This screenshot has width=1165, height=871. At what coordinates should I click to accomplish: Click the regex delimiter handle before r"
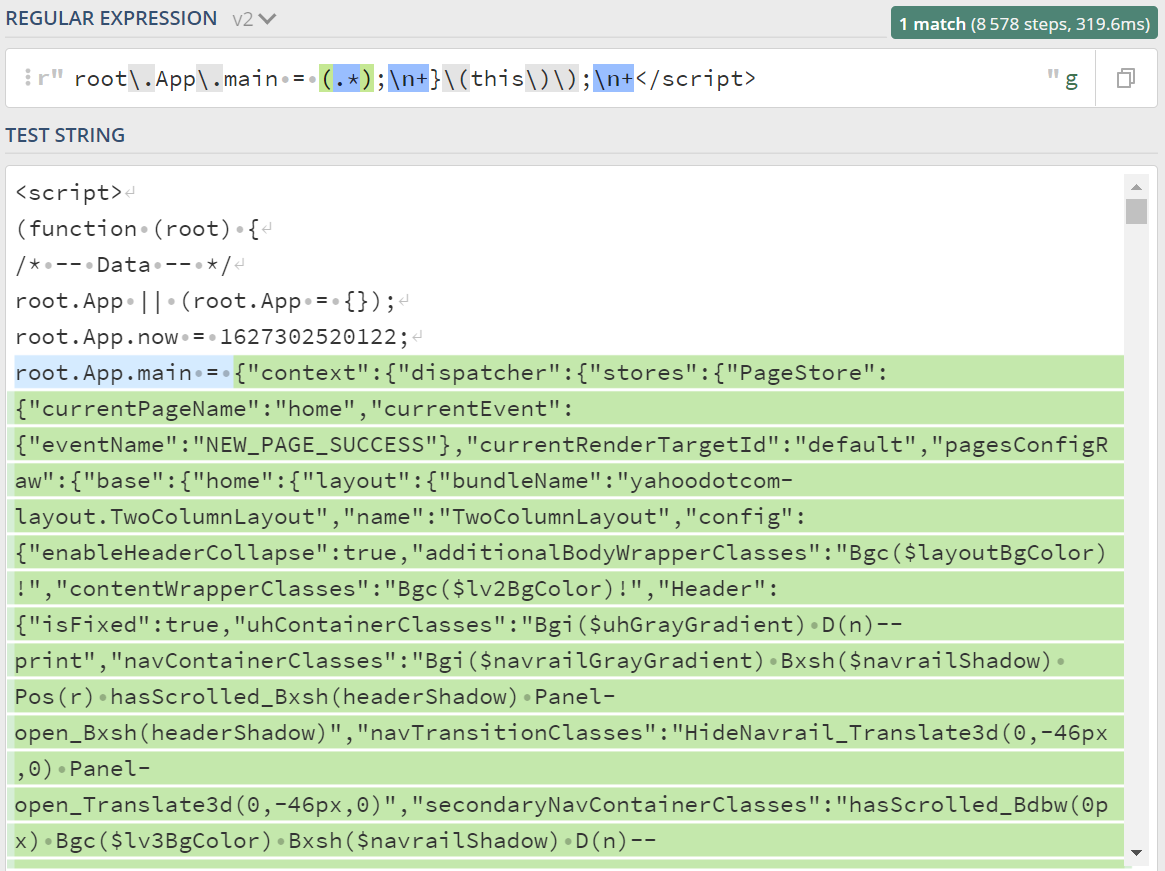coord(27,78)
